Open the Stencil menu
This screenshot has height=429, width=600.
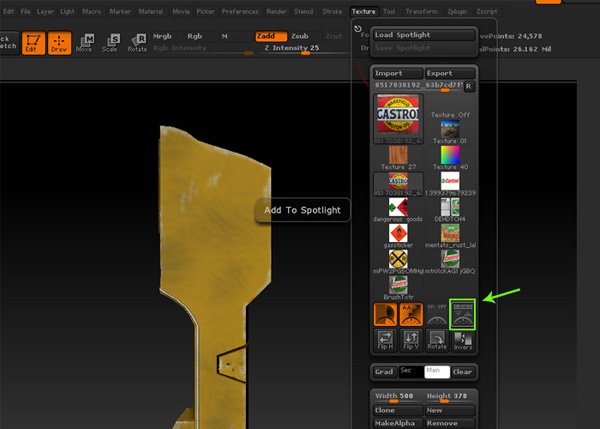click(x=303, y=11)
